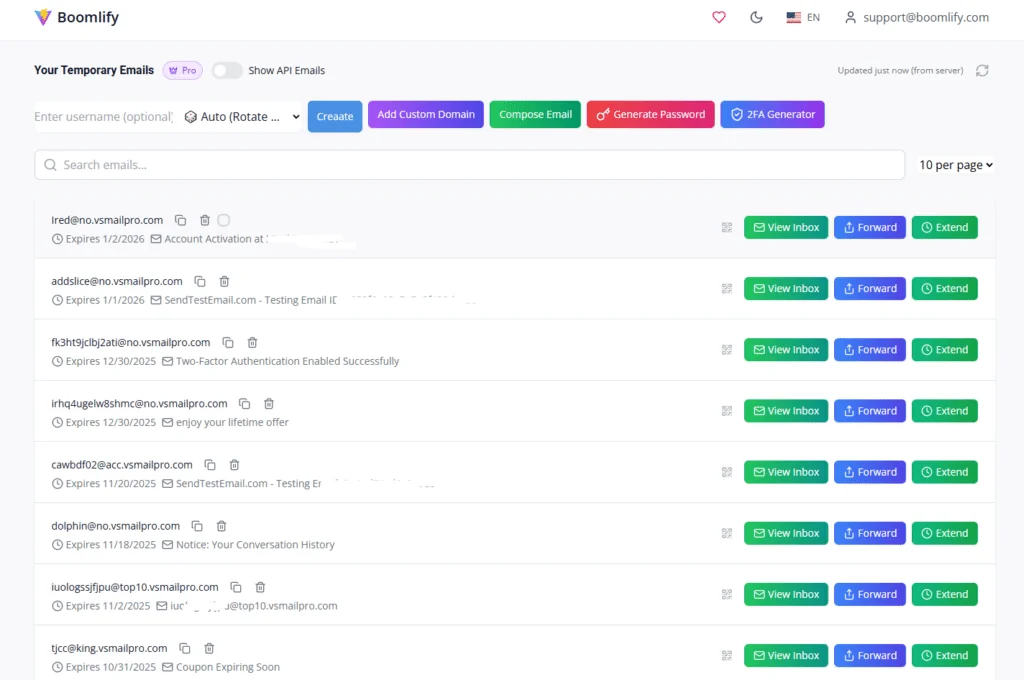Focus the Search emails field
Viewport: 1024px width, 680px height.
click(x=470, y=165)
